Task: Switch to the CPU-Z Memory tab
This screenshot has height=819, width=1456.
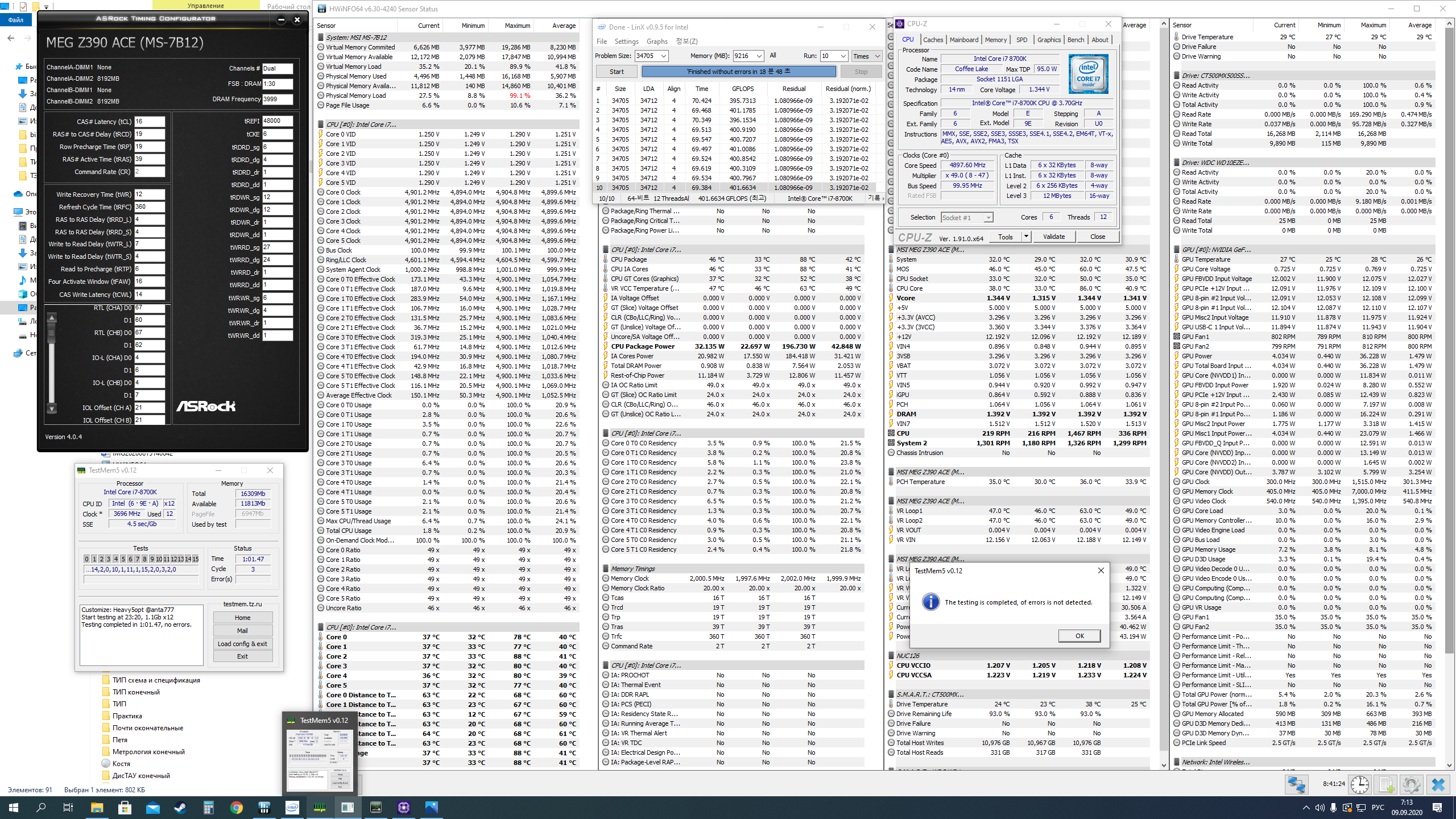Action: [995, 40]
